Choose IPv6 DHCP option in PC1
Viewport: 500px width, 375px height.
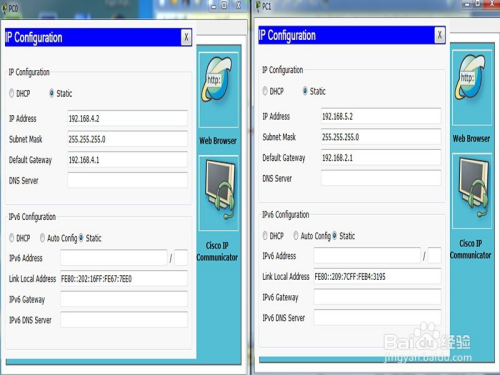tap(265, 236)
